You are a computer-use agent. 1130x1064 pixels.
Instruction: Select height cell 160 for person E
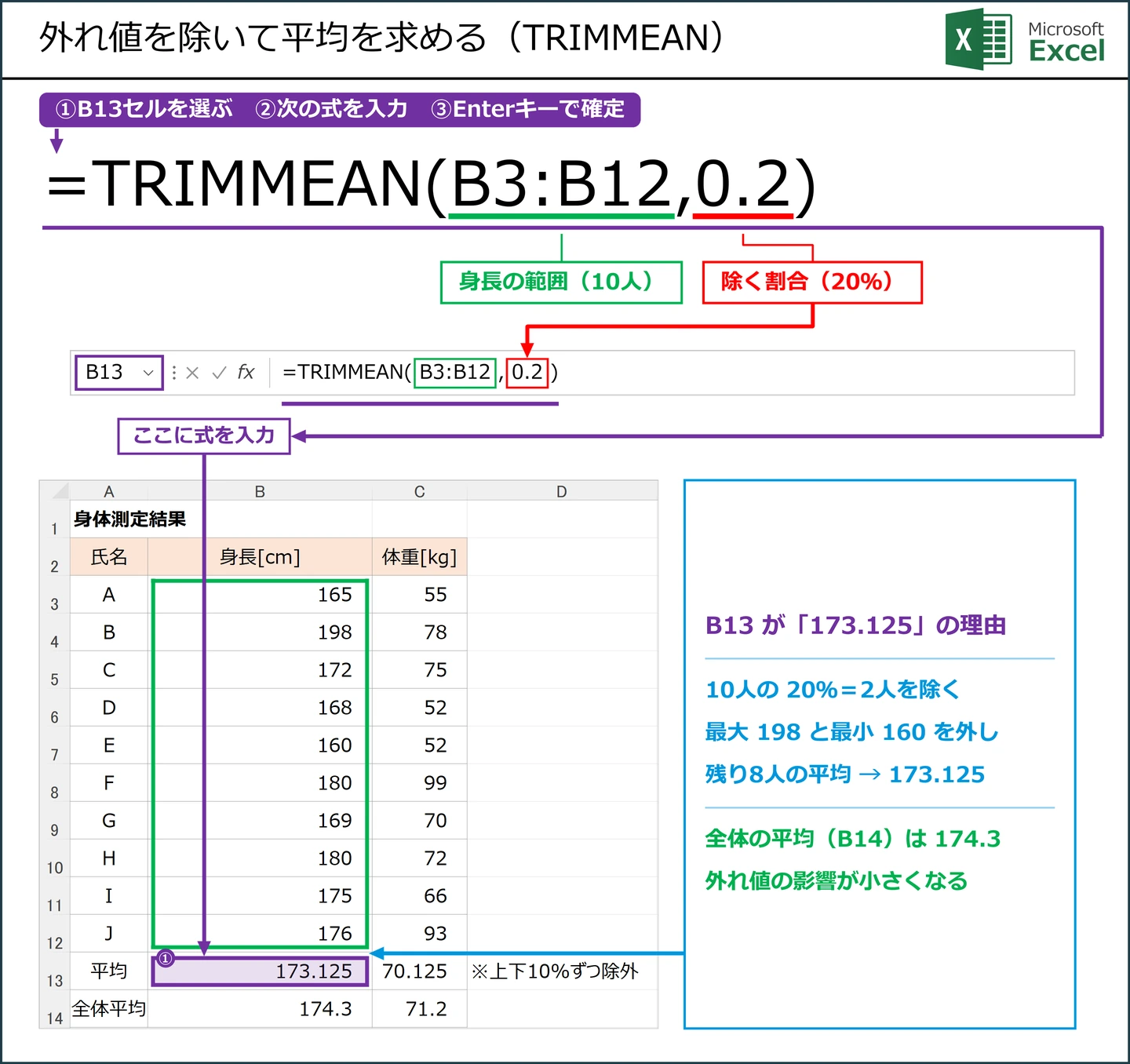tap(260, 745)
